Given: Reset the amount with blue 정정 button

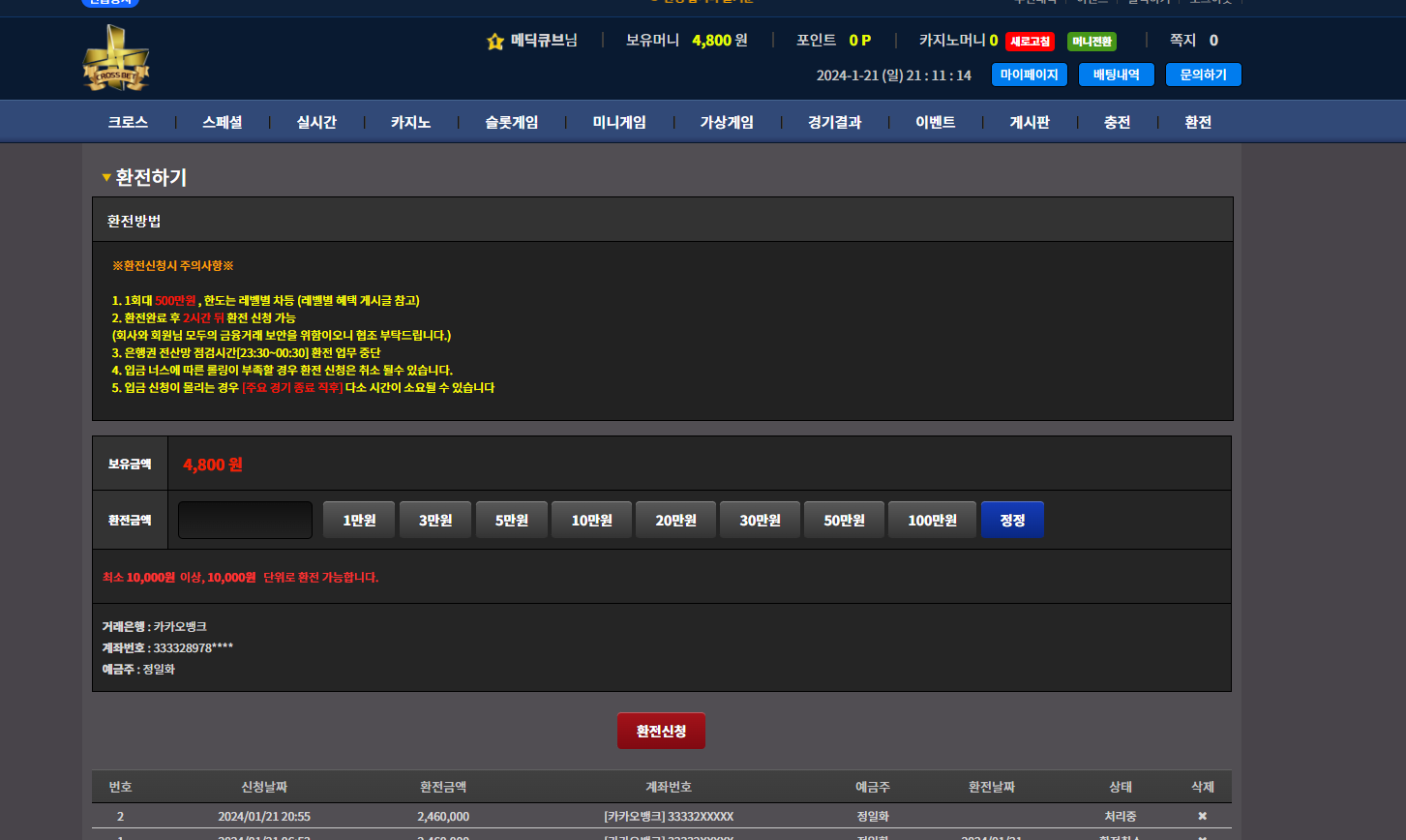Looking at the screenshot, I should click(x=1012, y=520).
